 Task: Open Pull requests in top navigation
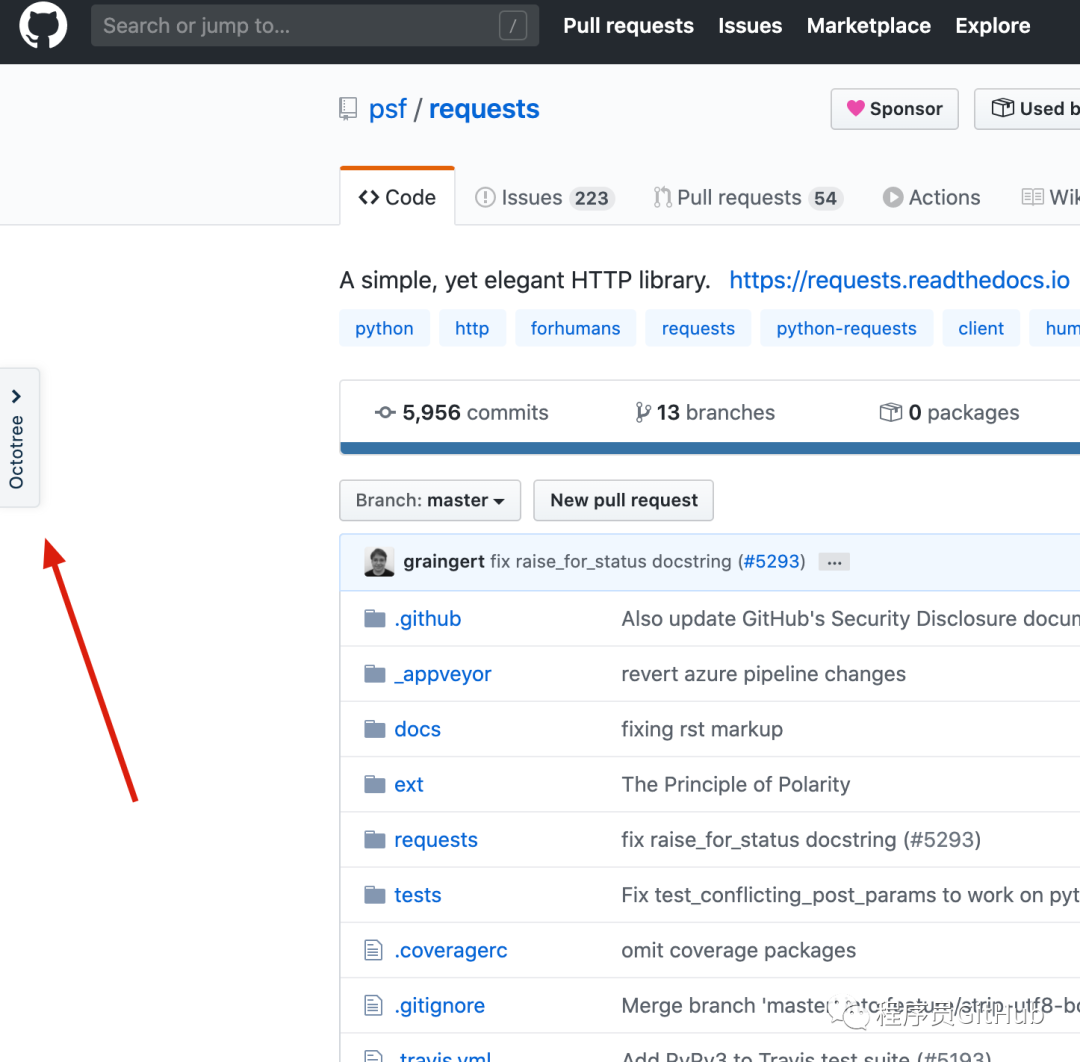click(x=628, y=25)
